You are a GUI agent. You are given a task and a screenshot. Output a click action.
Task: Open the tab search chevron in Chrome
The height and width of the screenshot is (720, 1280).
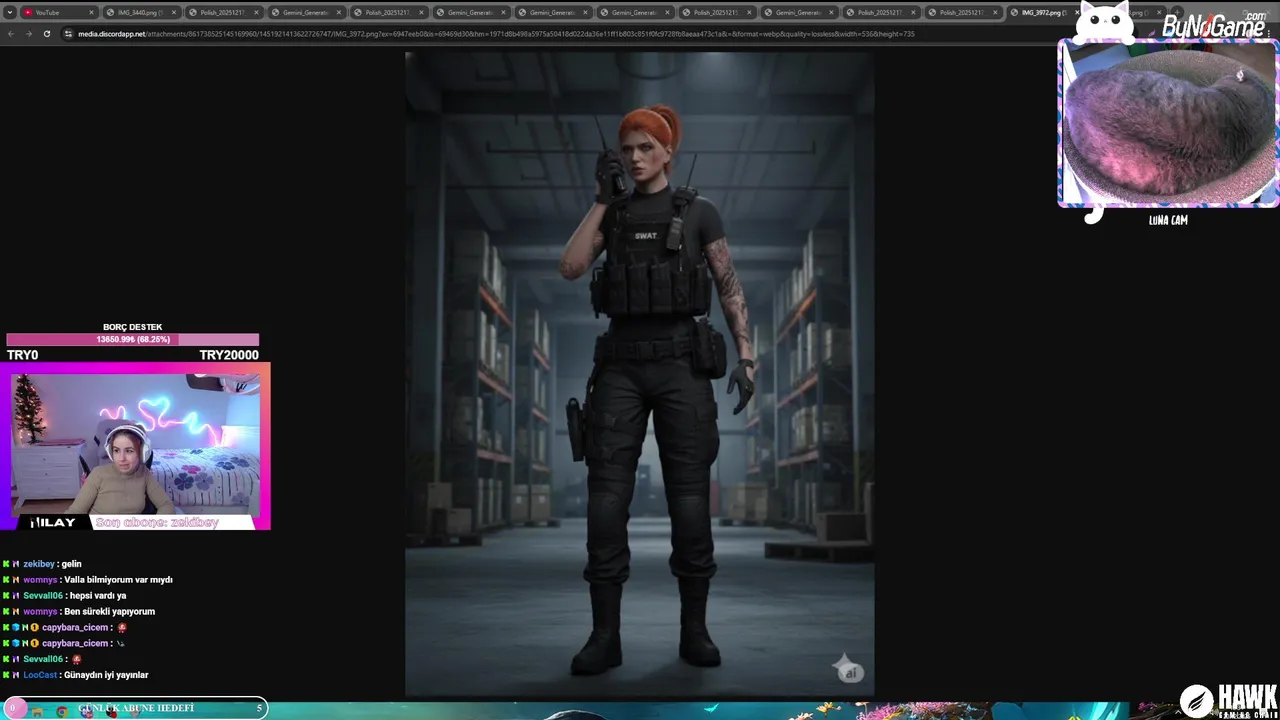coord(10,13)
